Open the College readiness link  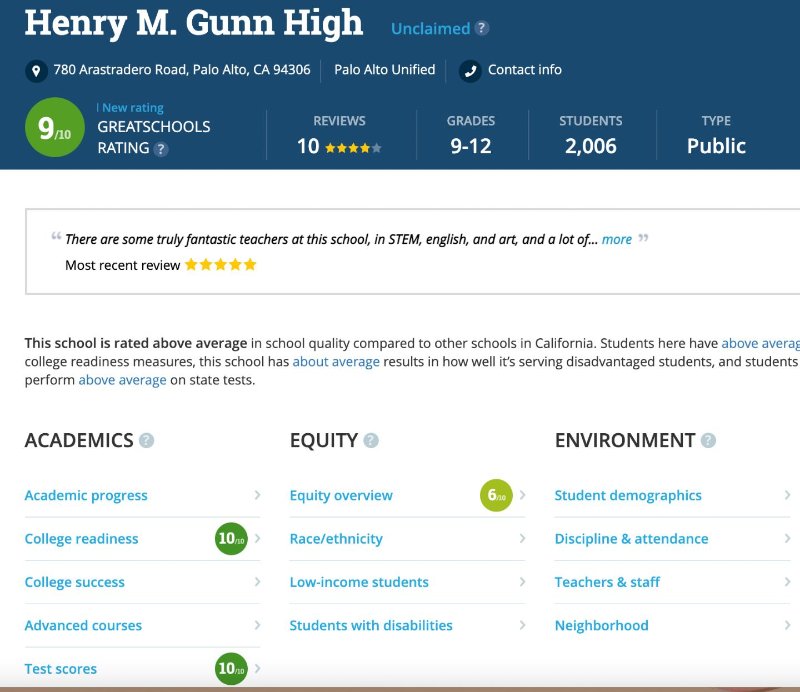click(x=81, y=539)
